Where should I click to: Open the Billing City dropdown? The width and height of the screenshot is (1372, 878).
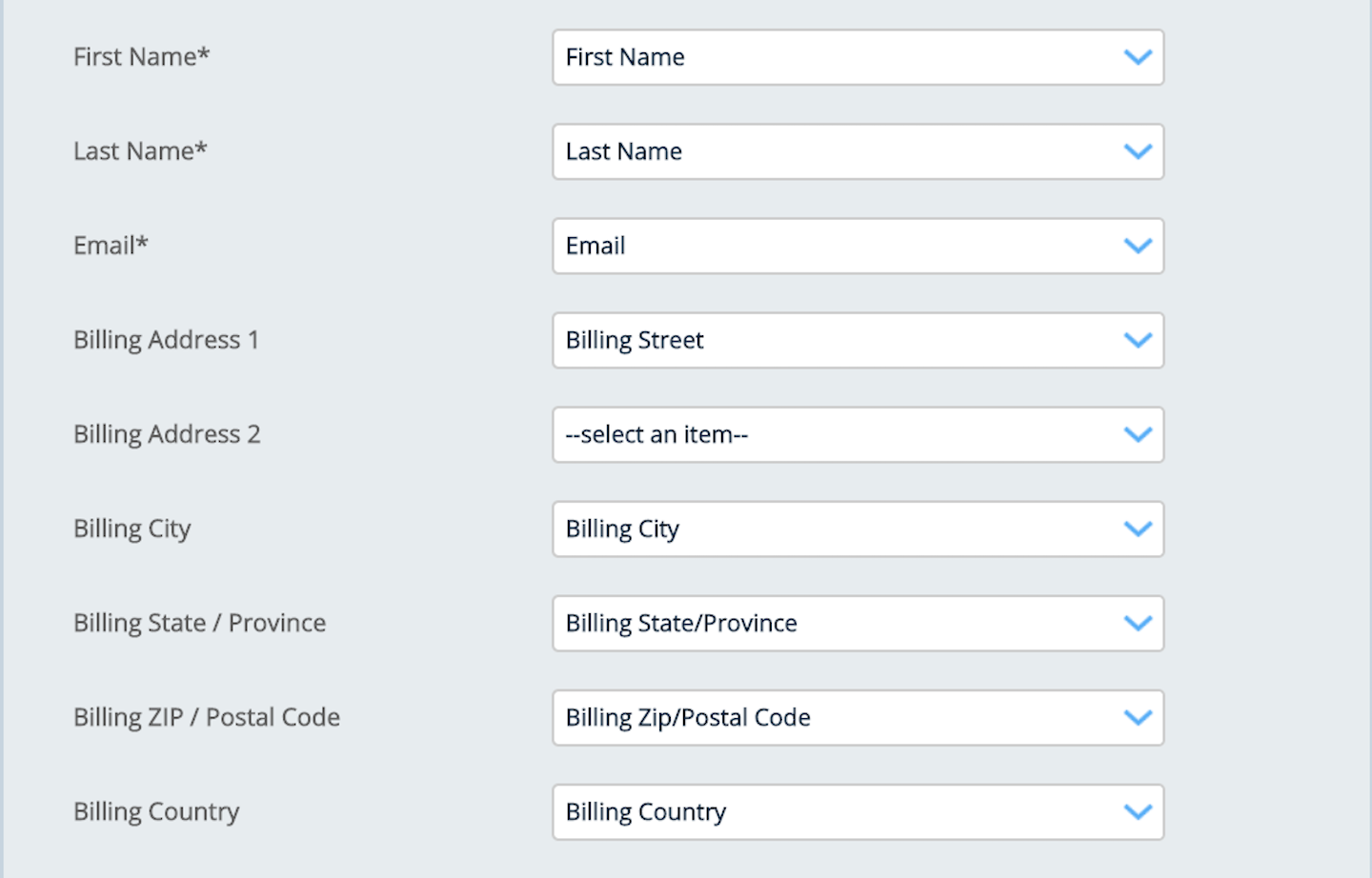click(857, 529)
